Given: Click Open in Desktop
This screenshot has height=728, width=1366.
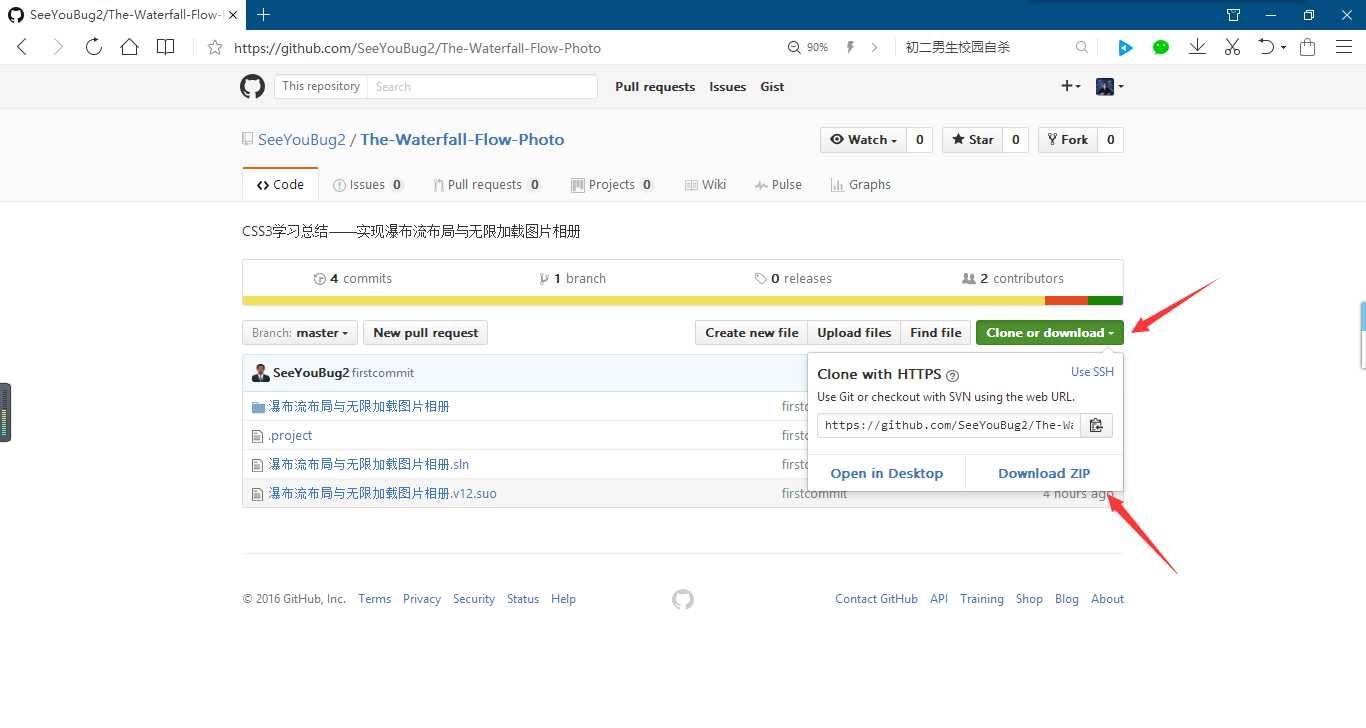Looking at the screenshot, I should coord(887,474).
